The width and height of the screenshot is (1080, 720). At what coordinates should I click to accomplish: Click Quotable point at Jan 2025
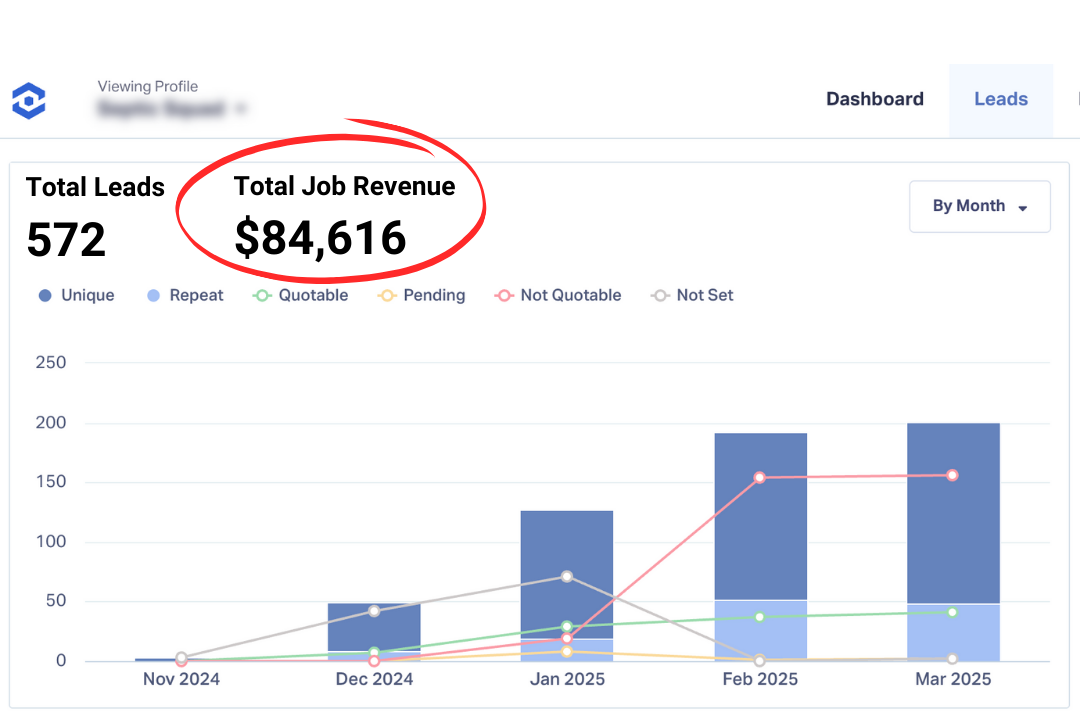tap(567, 626)
